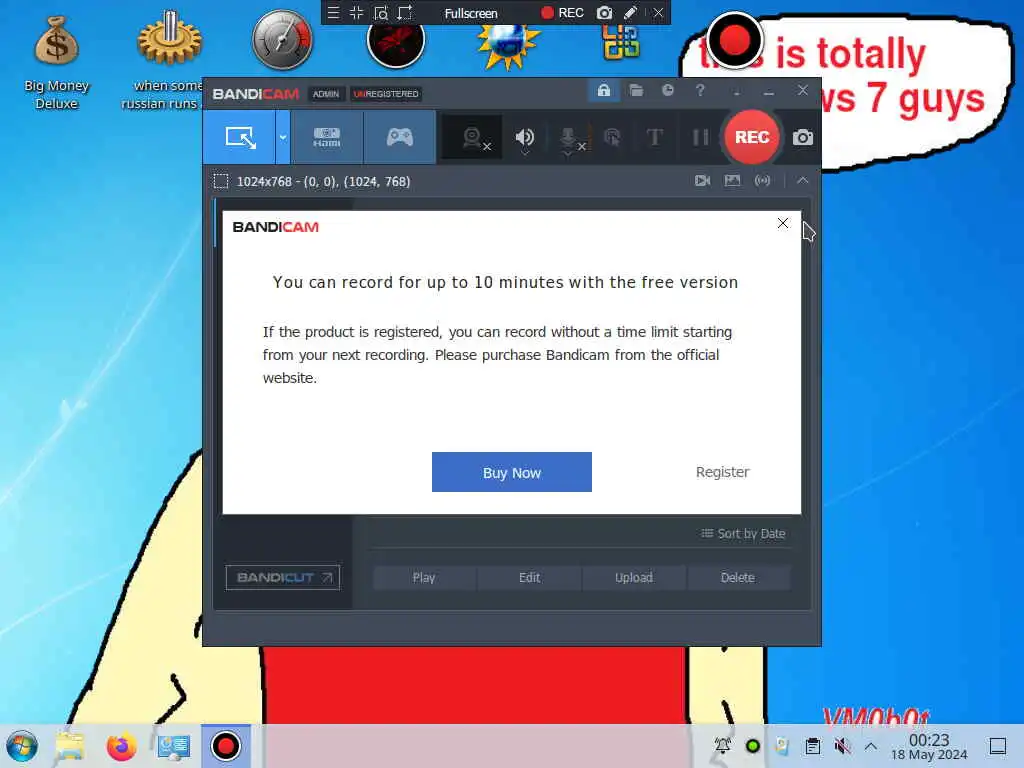The width and height of the screenshot is (1024, 768).
Task: Open Bandicam help question mark
Action: pyautogui.click(x=700, y=90)
